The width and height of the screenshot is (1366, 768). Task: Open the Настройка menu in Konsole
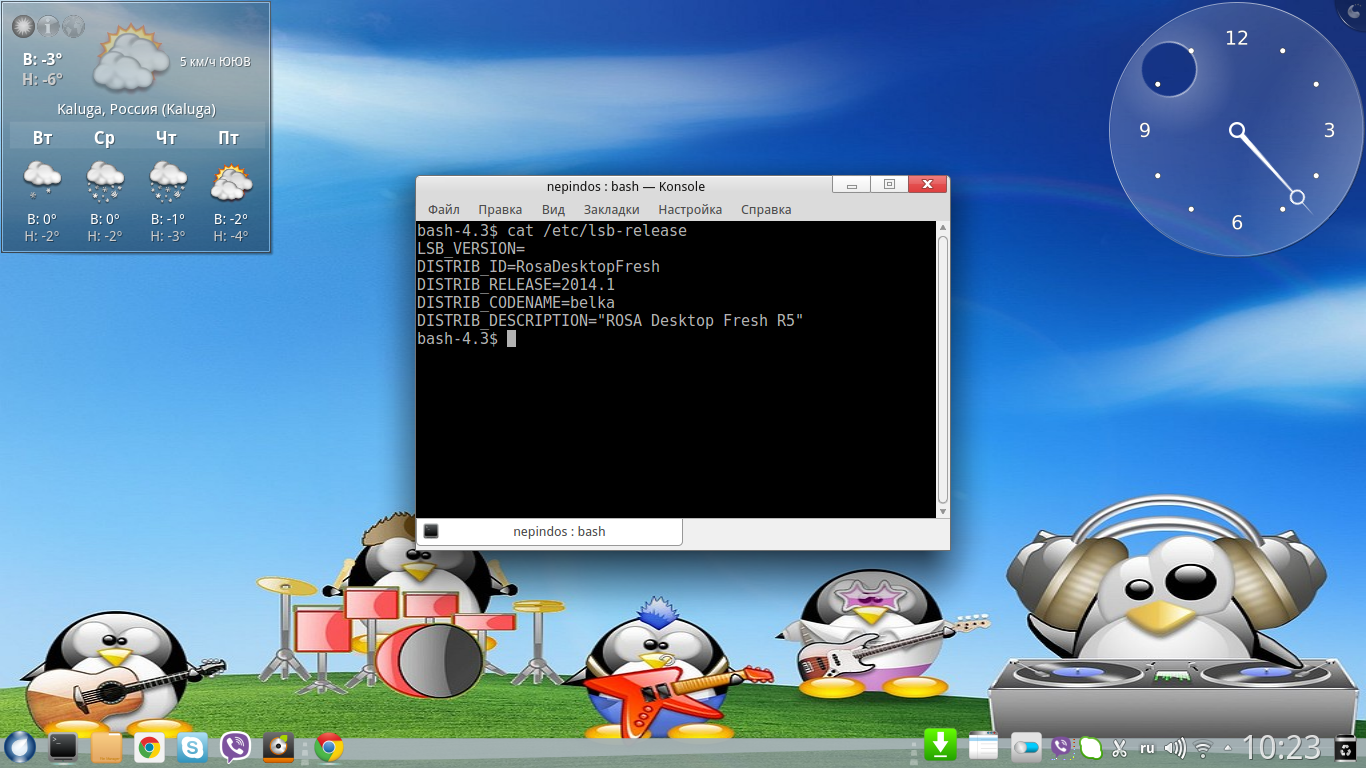690,210
